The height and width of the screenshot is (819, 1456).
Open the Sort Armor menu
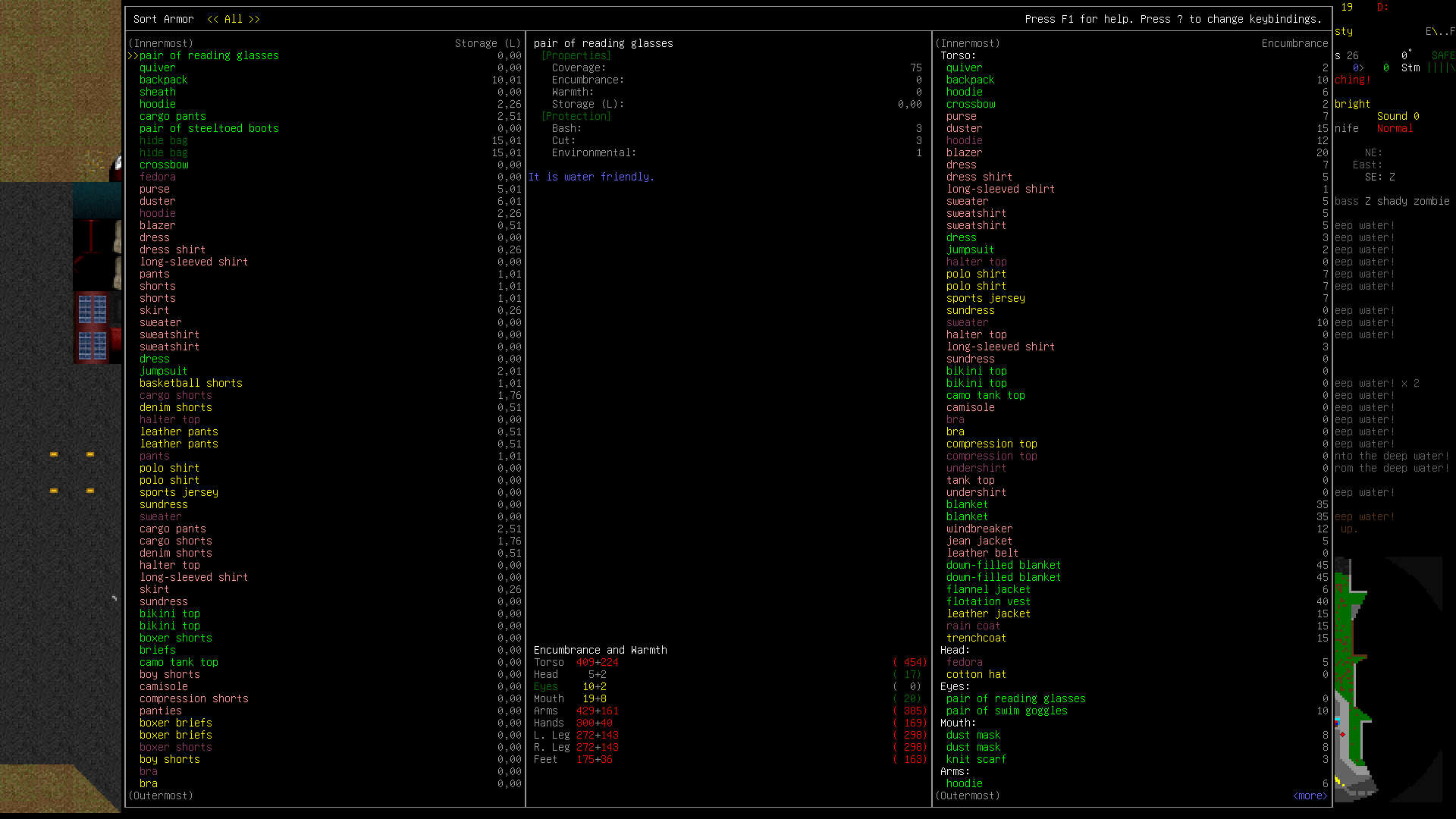click(163, 19)
